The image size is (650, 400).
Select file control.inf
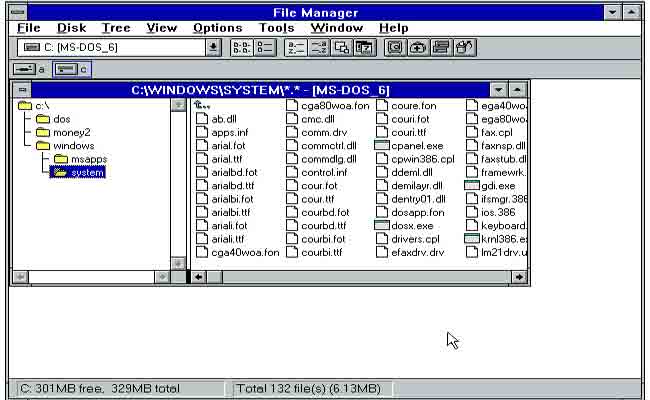(324, 172)
